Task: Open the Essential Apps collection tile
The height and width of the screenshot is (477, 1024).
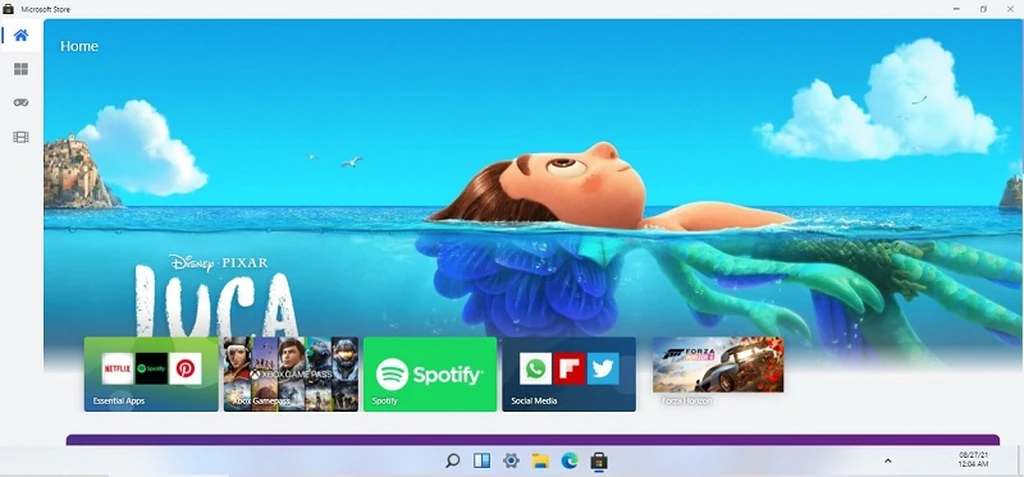Action: pos(152,374)
